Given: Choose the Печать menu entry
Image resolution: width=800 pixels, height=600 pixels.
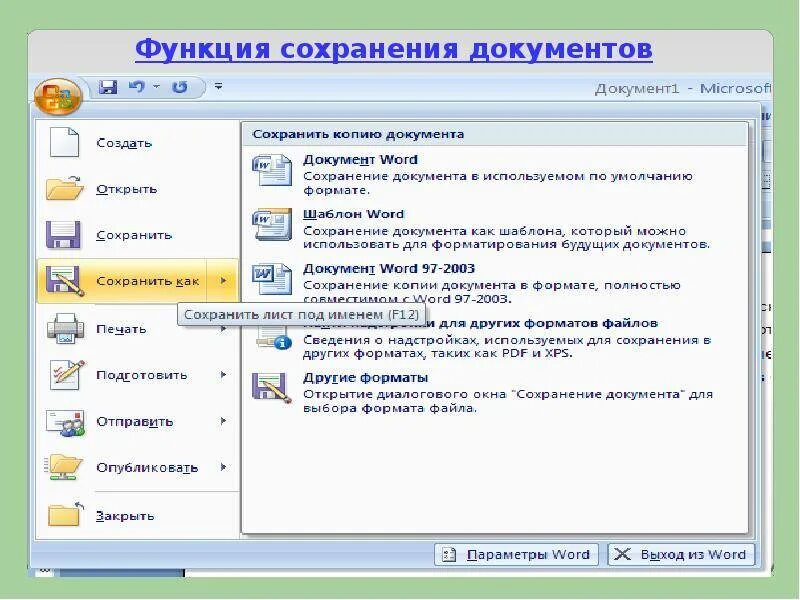Looking at the screenshot, I should (x=138, y=329).
